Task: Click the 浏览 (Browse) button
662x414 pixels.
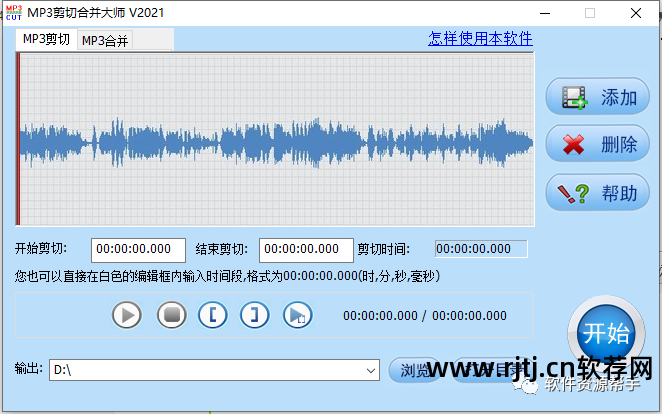Action: pos(414,370)
